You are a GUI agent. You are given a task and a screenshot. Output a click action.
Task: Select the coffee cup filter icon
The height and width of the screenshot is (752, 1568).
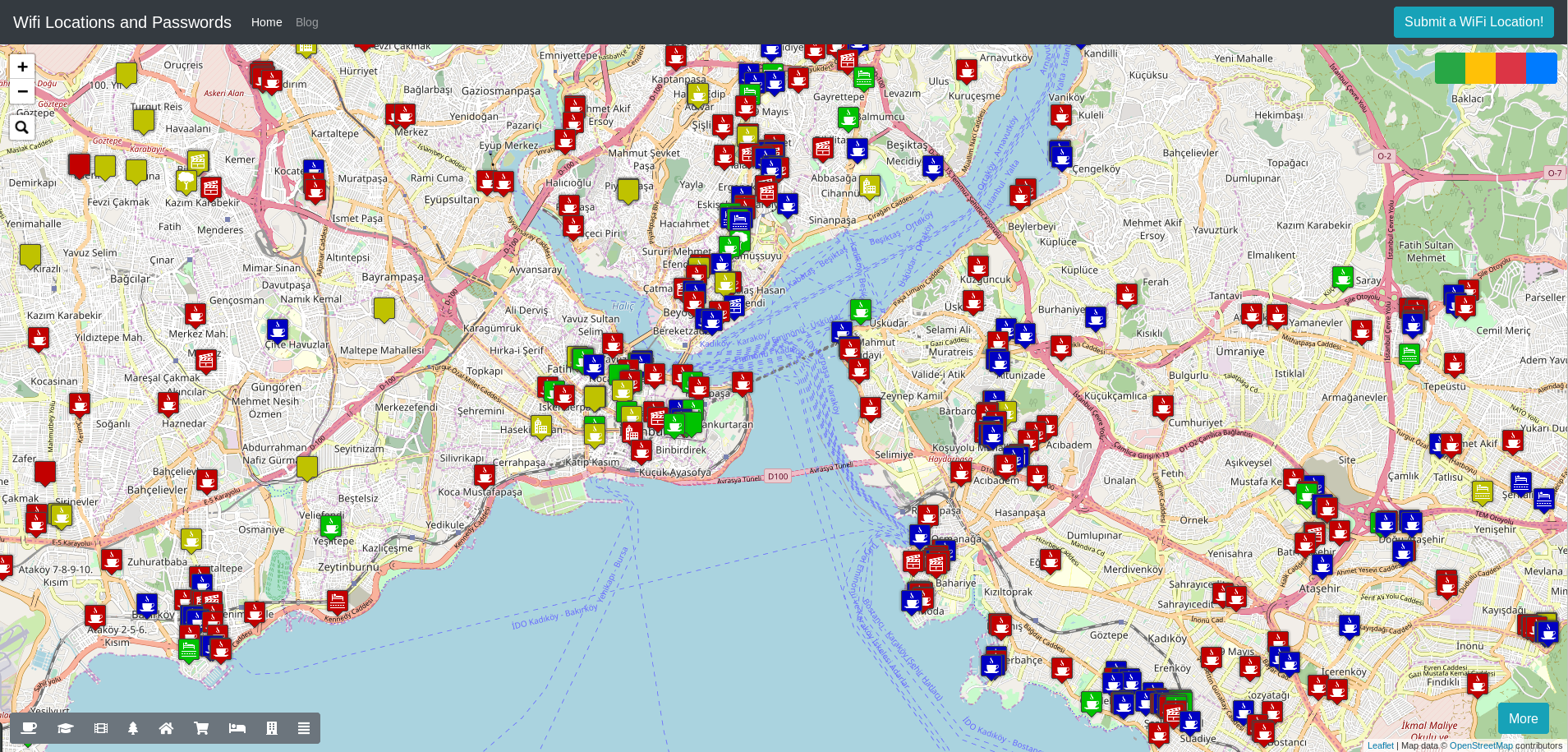[x=29, y=728]
